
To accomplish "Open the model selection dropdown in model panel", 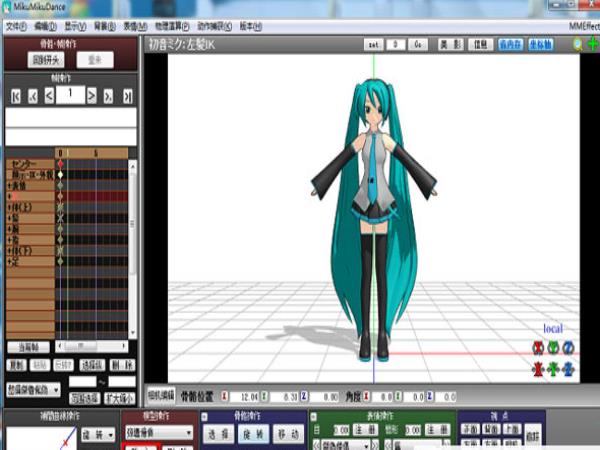I will click(159, 433).
